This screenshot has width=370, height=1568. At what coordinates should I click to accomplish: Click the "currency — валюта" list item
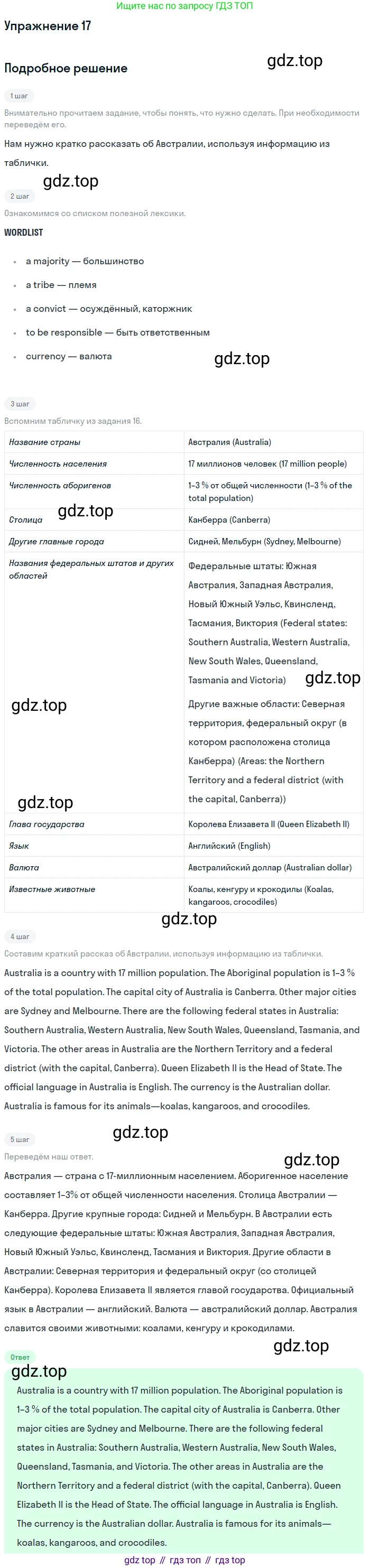pyautogui.click(x=69, y=356)
